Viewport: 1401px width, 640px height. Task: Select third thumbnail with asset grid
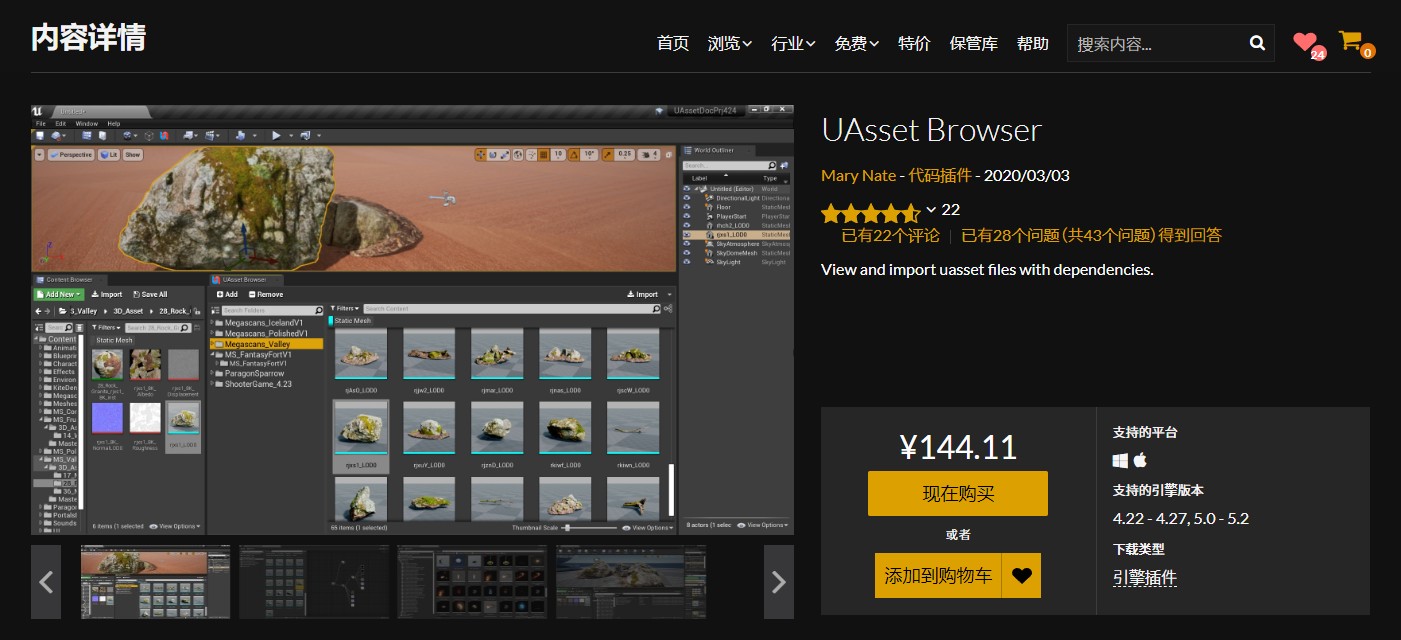(x=472, y=581)
